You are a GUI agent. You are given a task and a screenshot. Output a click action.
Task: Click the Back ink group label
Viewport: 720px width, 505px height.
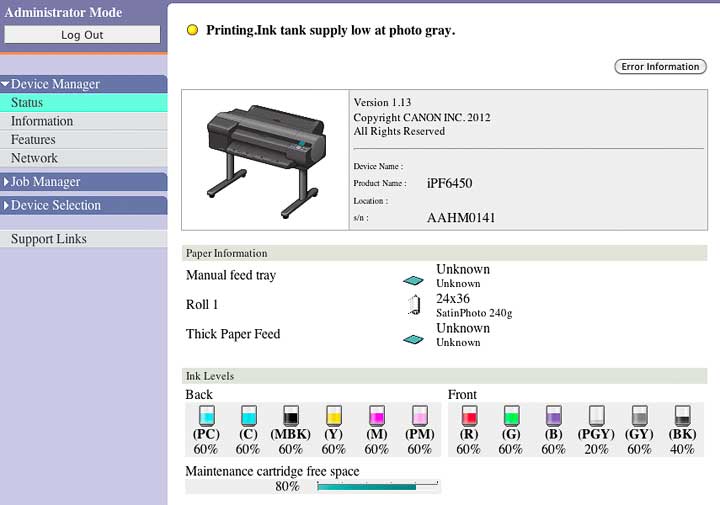tap(199, 394)
